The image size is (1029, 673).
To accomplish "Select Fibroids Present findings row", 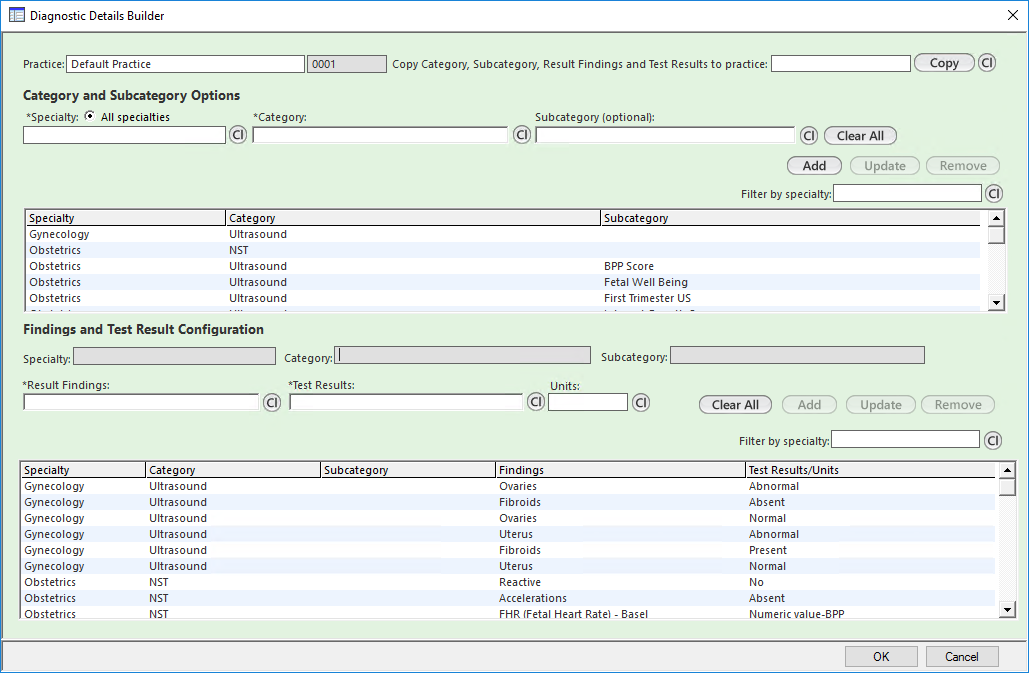I will pyautogui.click(x=508, y=550).
